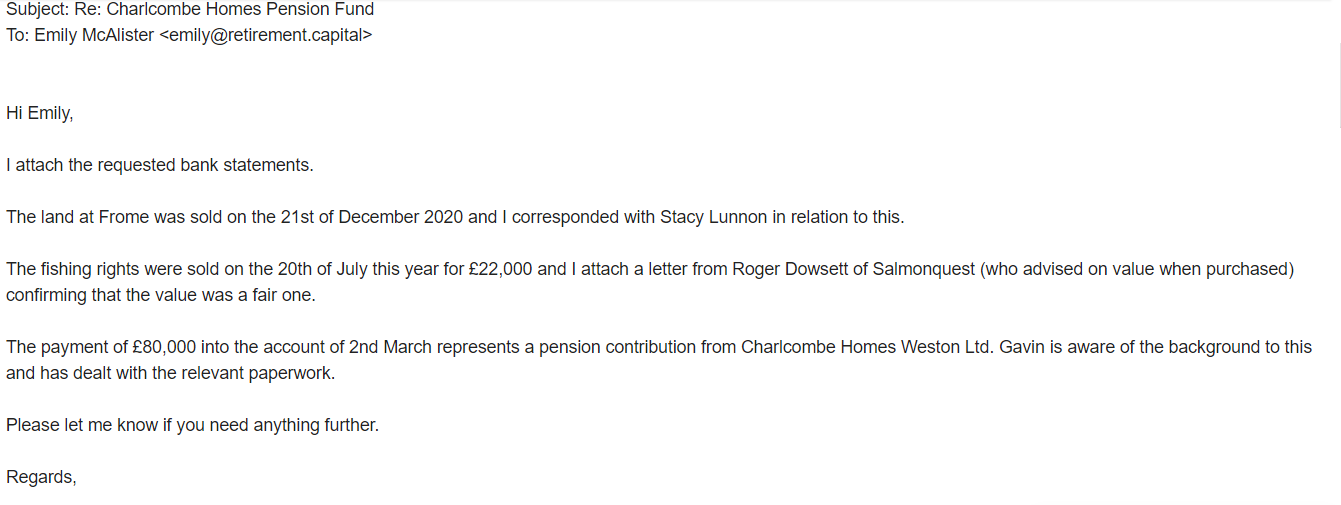This screenshot has height=505, width=1341.
Task: Click the line Please let me know
Action: pos(193,425)
